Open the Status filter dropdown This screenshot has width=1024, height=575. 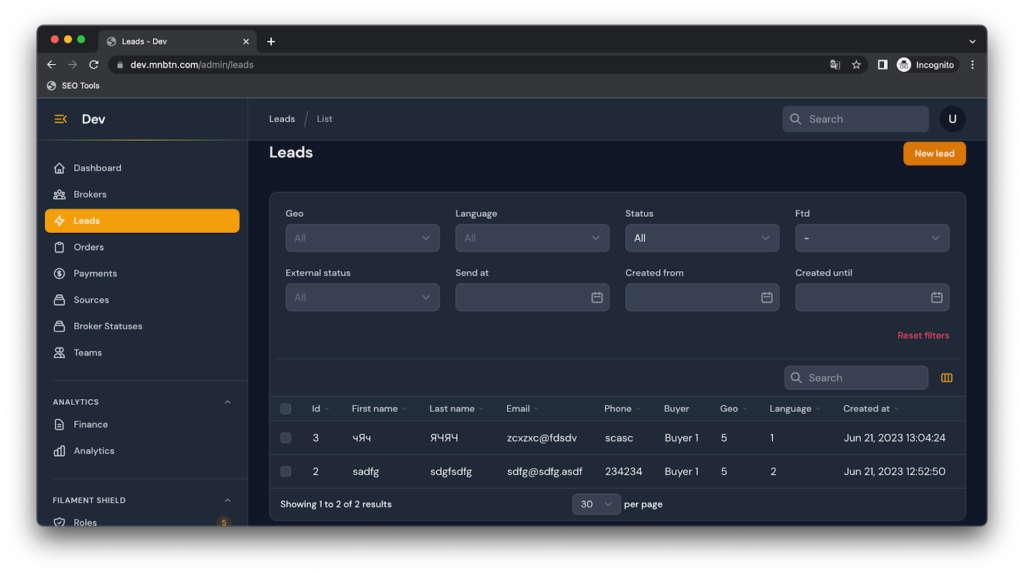click(701, 238)
